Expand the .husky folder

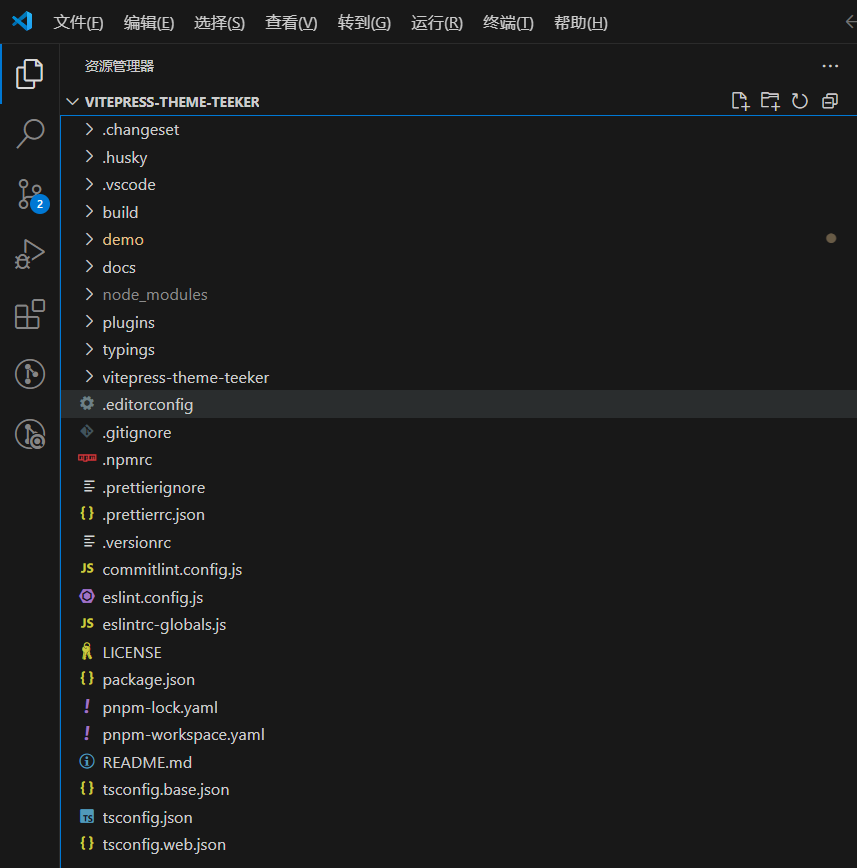[89, 157]
